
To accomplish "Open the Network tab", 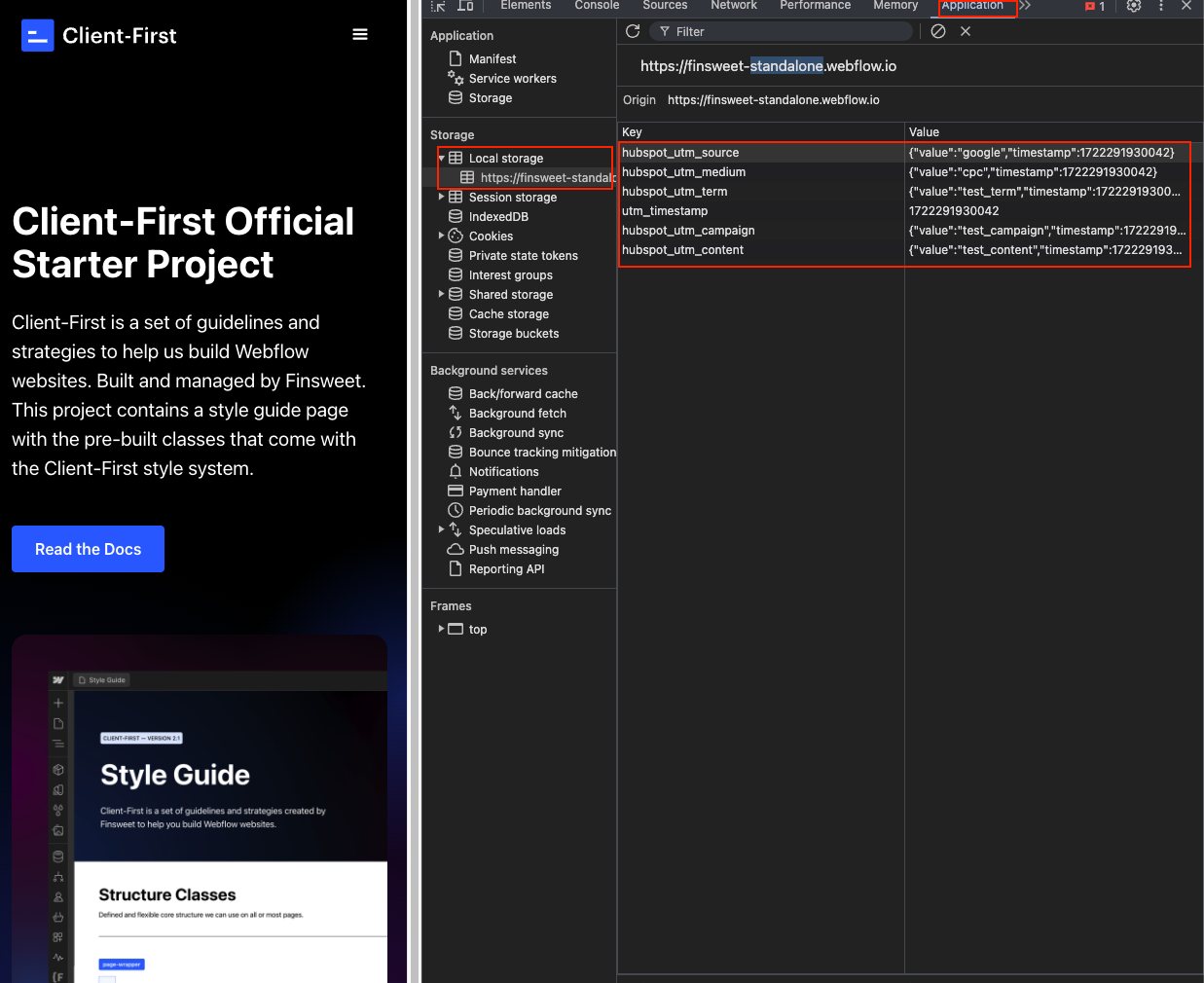I will pyautogui.click(x=734, y=6).
